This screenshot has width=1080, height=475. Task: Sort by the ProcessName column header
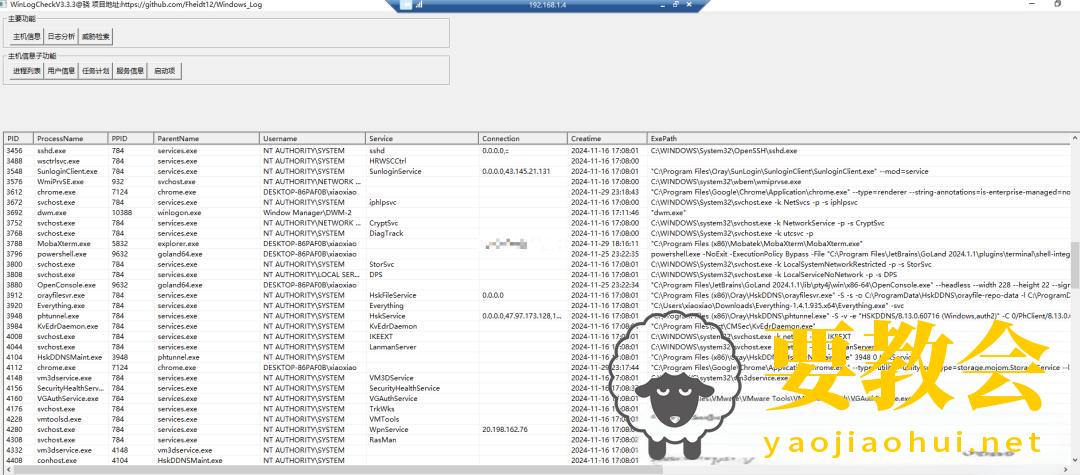point(70,138)
